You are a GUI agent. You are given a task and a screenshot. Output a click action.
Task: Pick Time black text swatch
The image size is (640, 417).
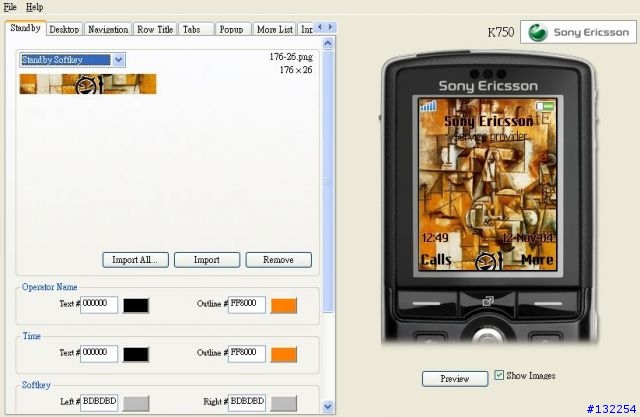click(x=136, y=355)
